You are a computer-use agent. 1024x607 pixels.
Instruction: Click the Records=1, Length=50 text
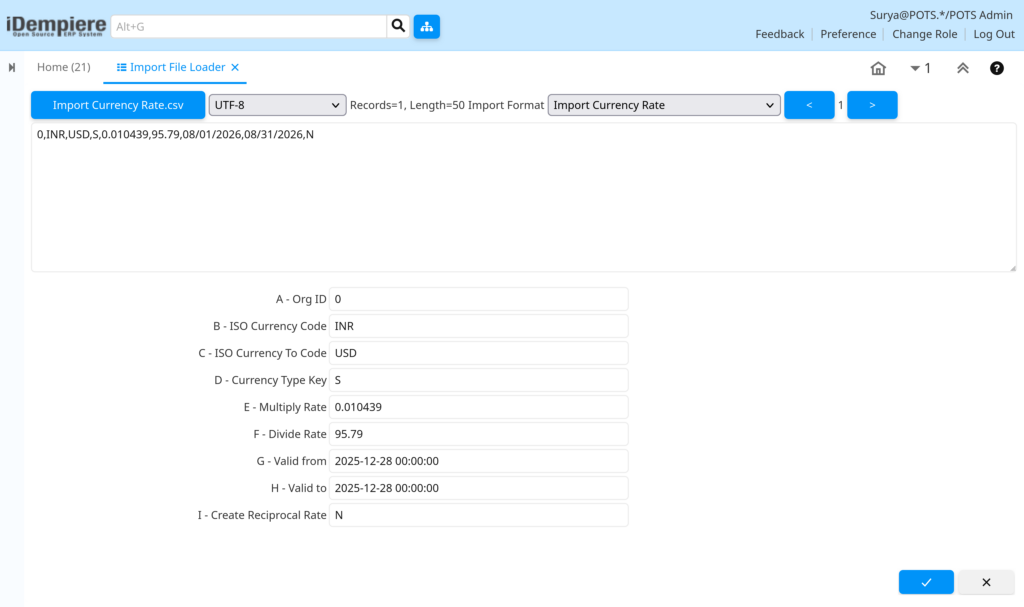click(x=406, y=105)
